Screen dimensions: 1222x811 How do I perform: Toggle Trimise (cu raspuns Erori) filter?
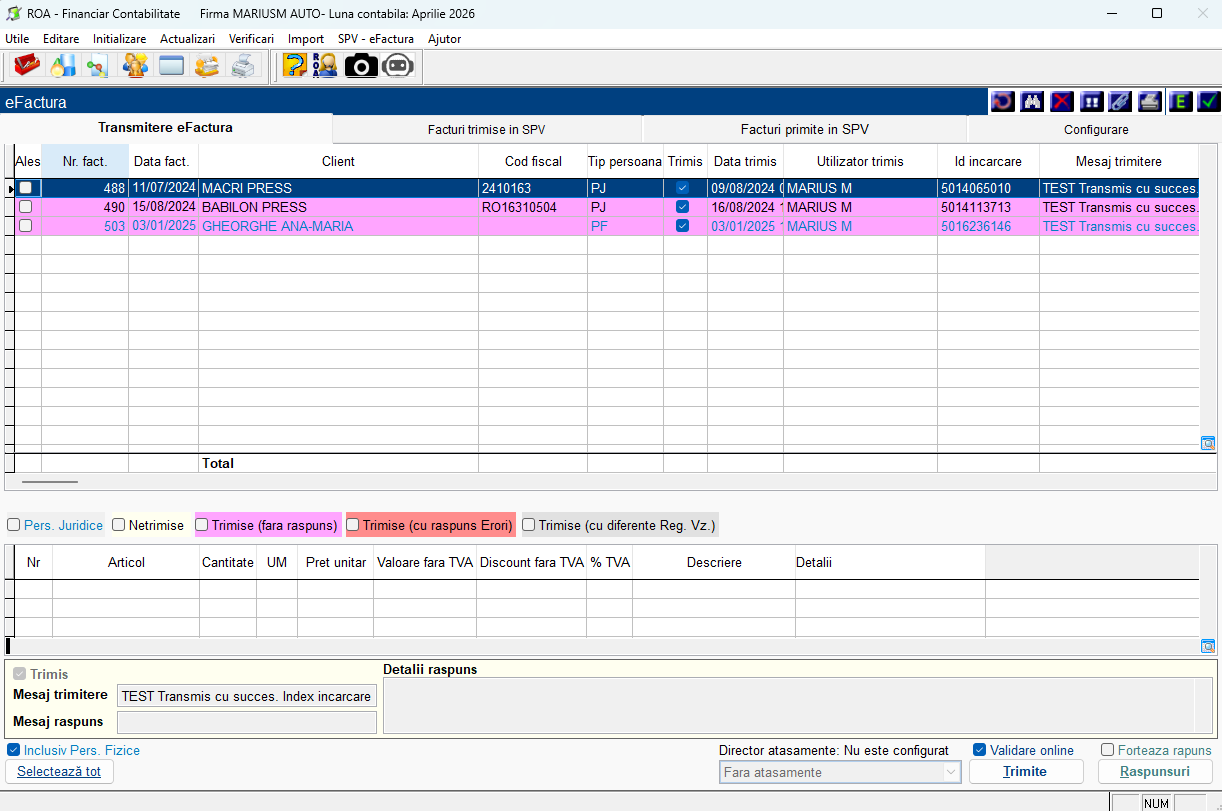[x=352, y=525]
